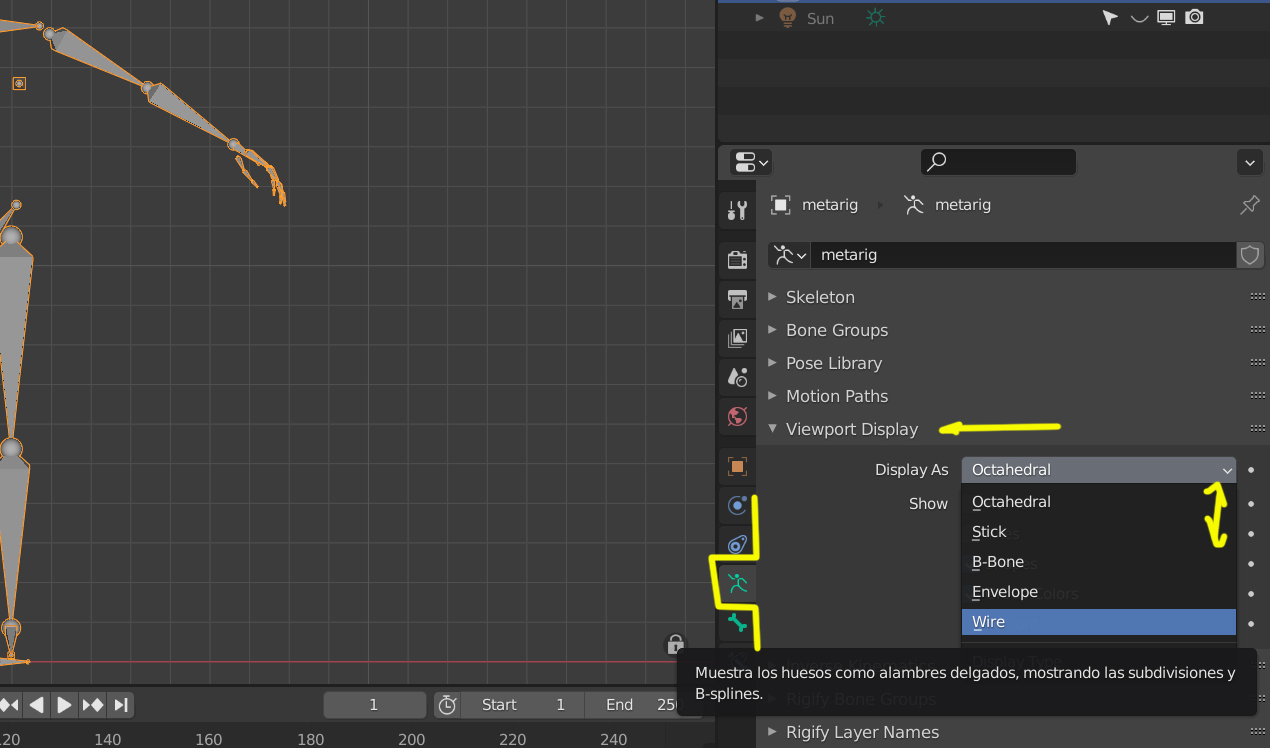Click the Start frame field
1270x748 pixels.
coord(522,705)
